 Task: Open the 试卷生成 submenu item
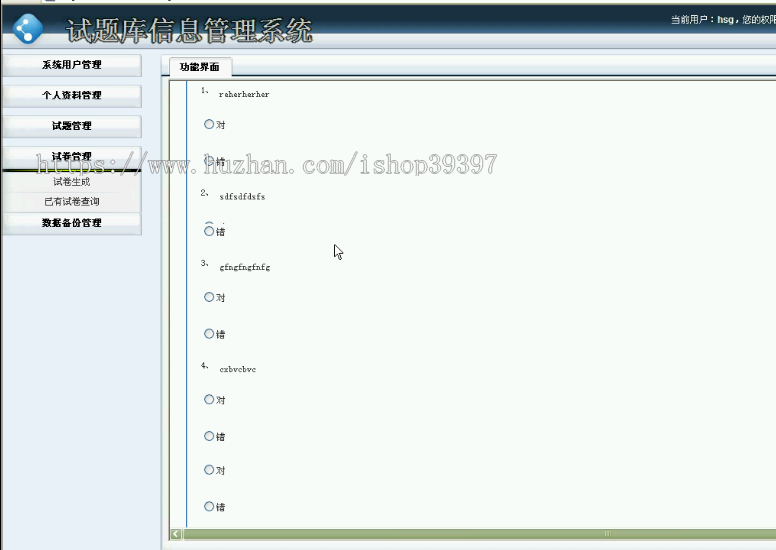(72, 182)
